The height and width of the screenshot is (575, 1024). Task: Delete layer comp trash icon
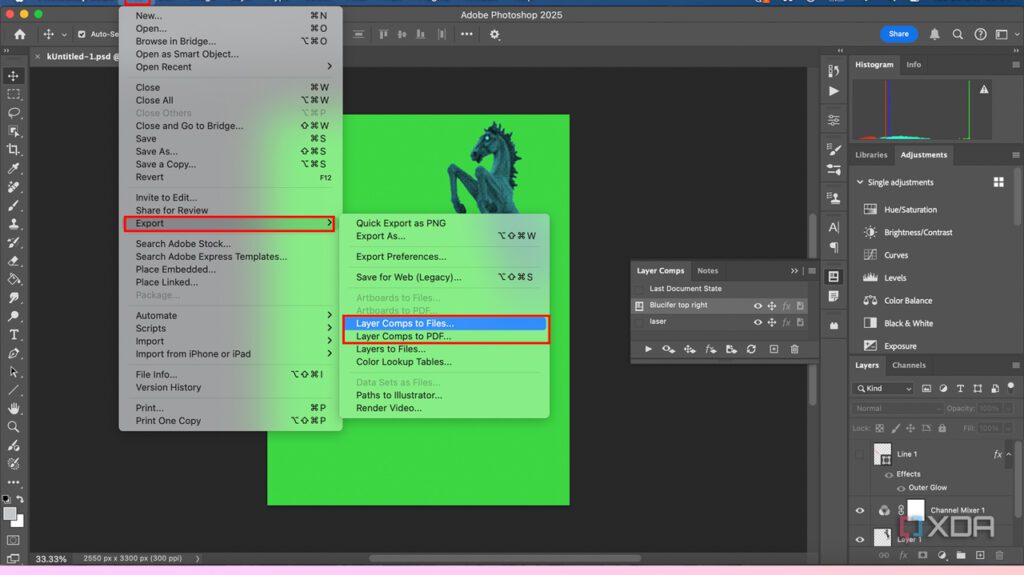pyautogui.click(x=795, y=350)
